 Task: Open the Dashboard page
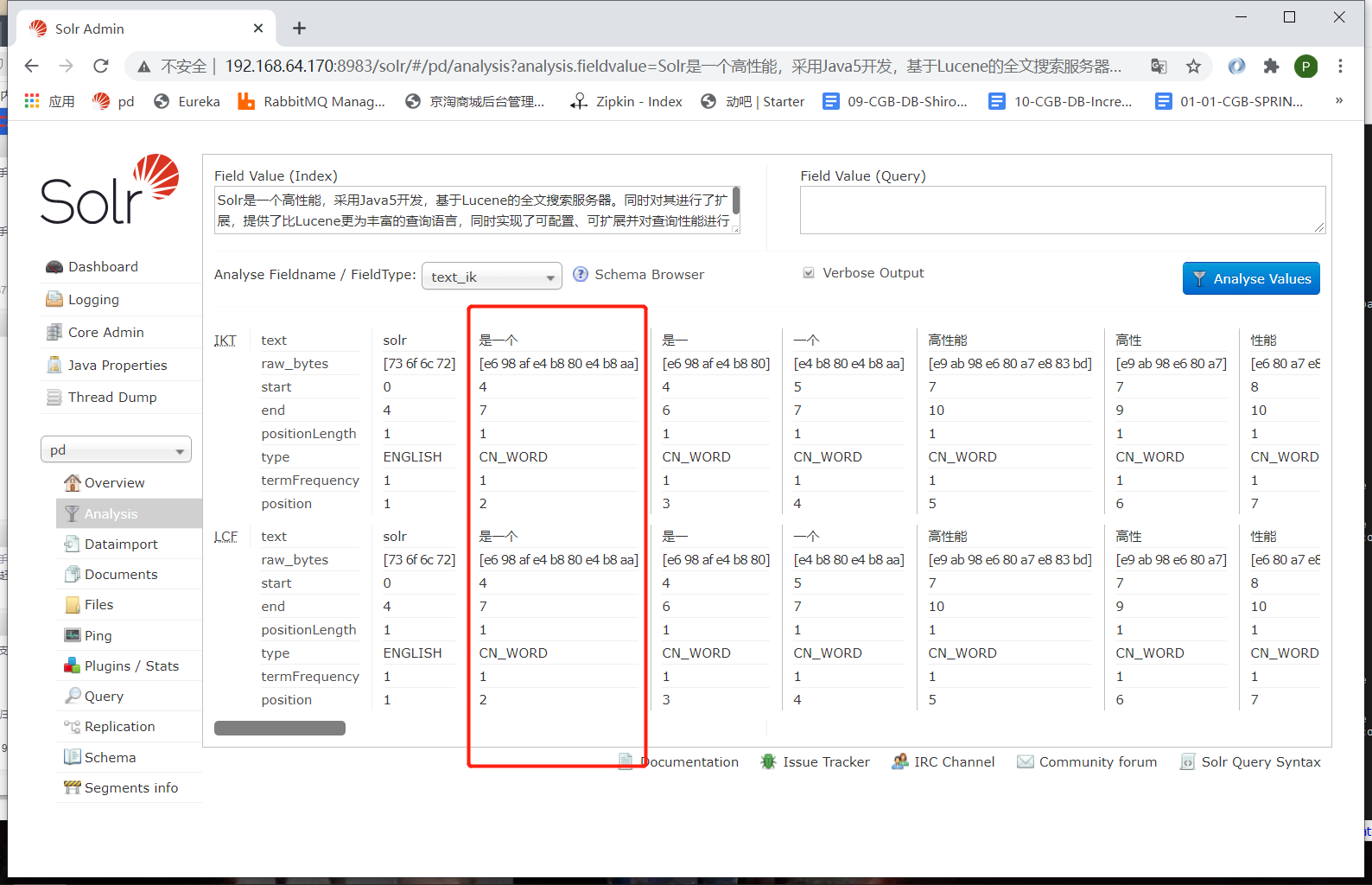[x=103, y=266]
